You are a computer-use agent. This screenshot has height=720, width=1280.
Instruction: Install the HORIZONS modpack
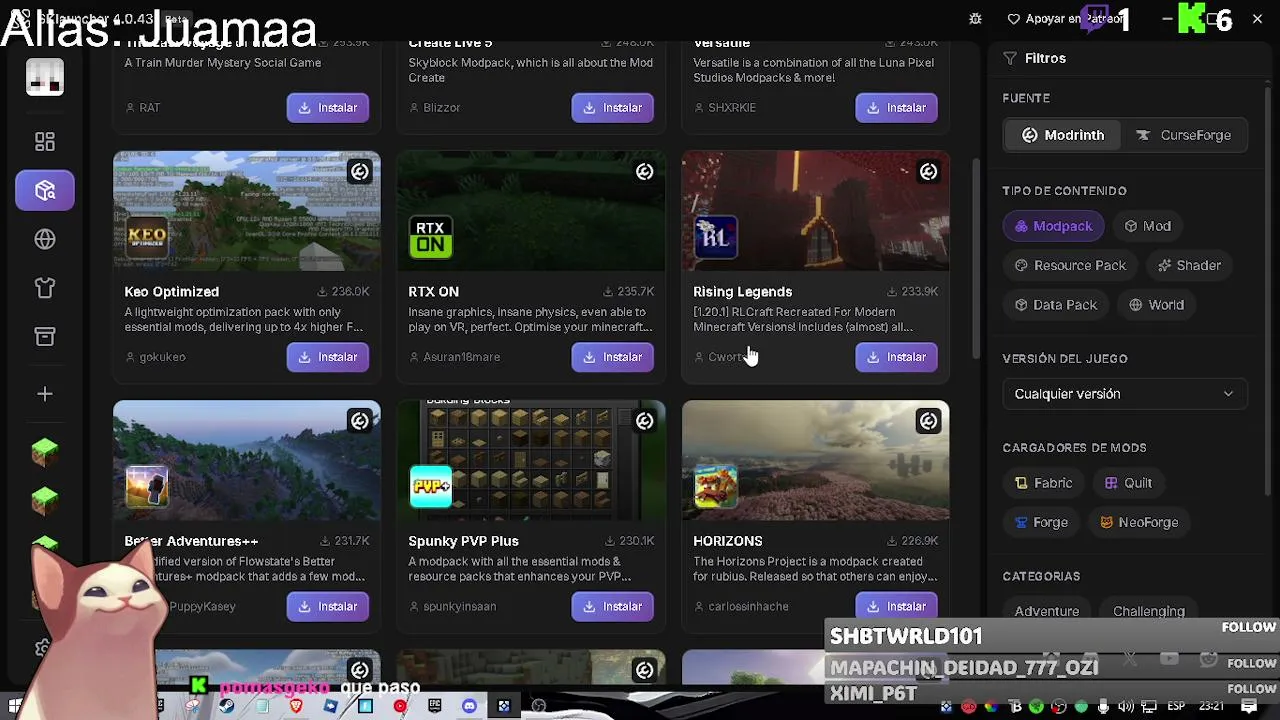[x=896, y=606]
